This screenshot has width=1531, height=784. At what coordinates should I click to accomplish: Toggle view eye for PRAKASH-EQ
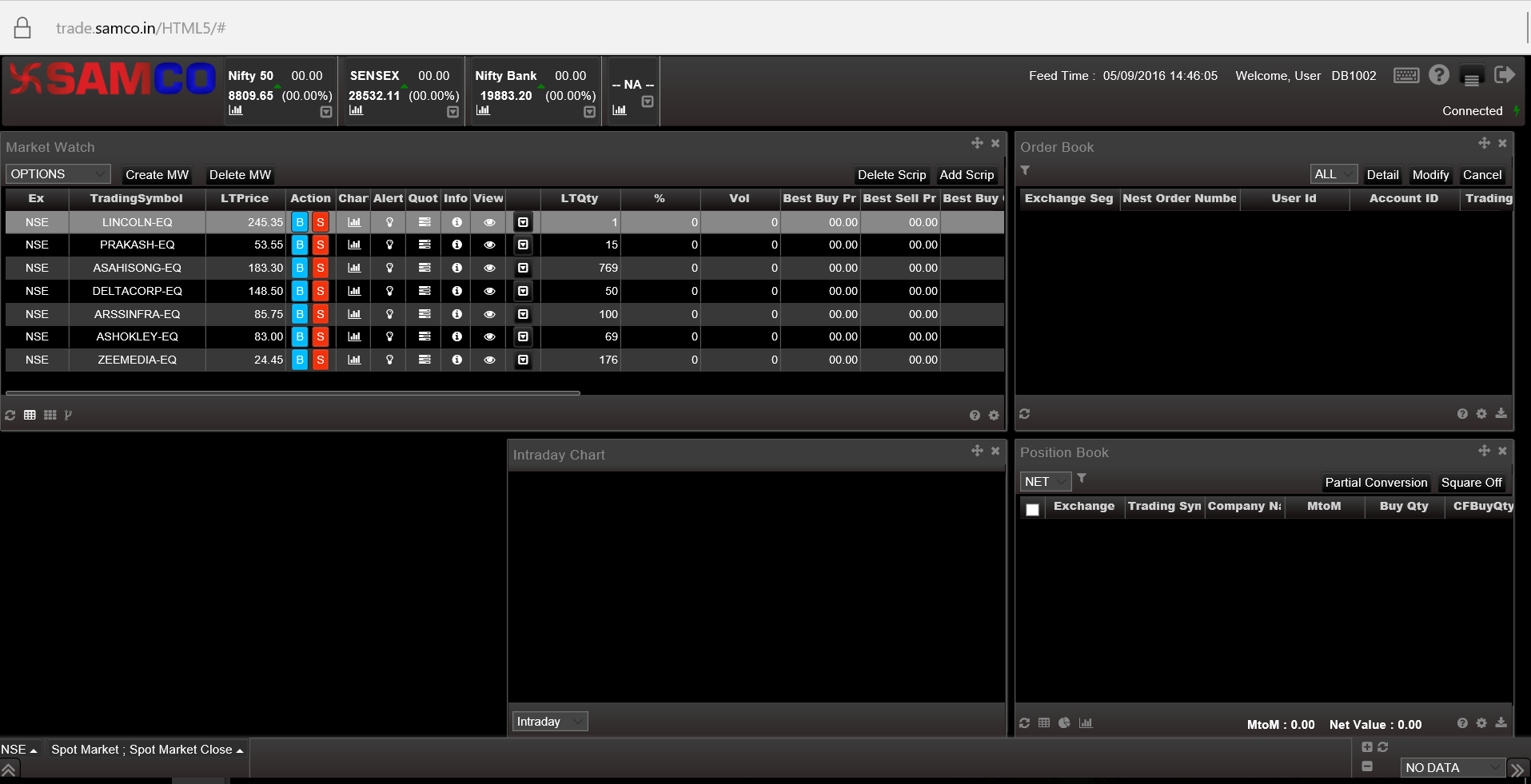(489, 245)
